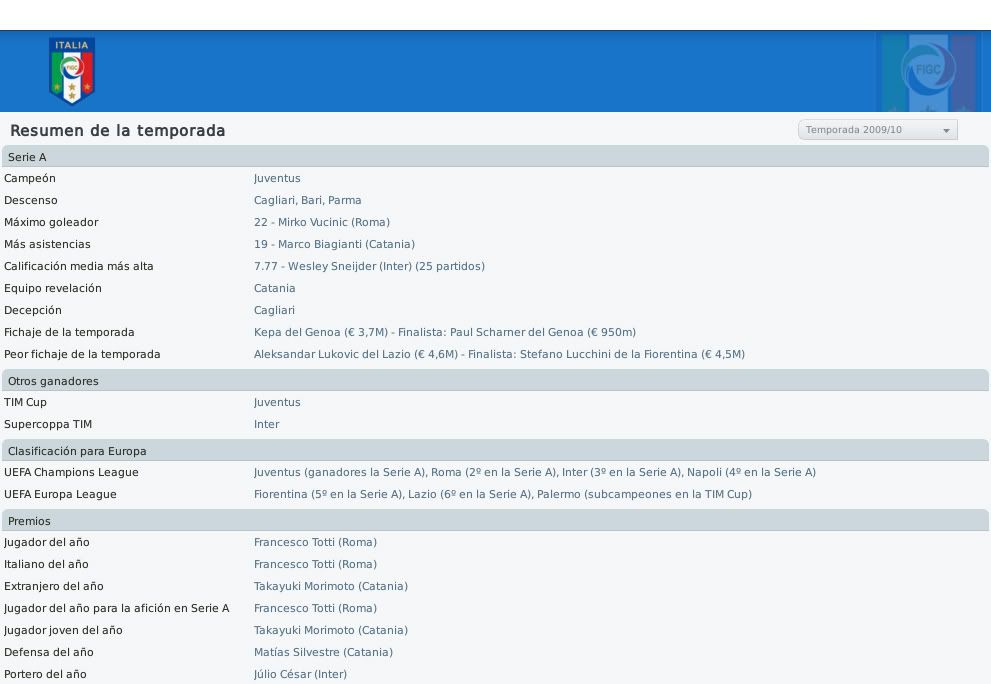Click the Otros ganadores section header
Viewport: 991px width, 684px height.
coord(495,381)
